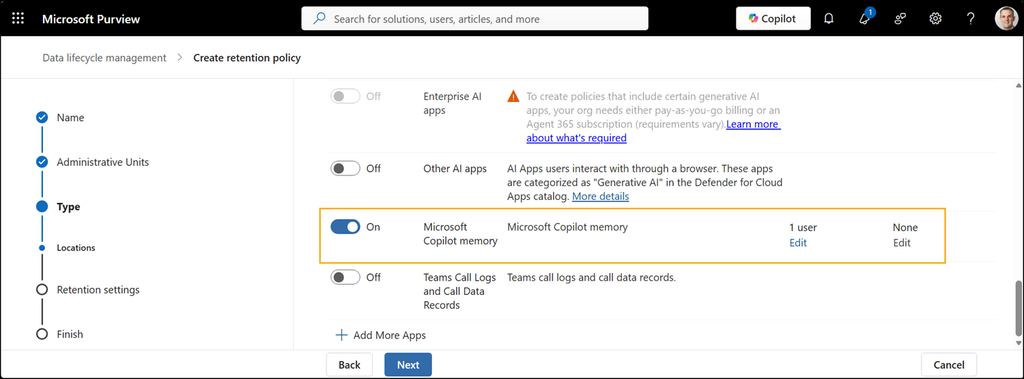The image size is (1024, 379).
Task: Open the settings gear icon
Action: click(935, 18)
